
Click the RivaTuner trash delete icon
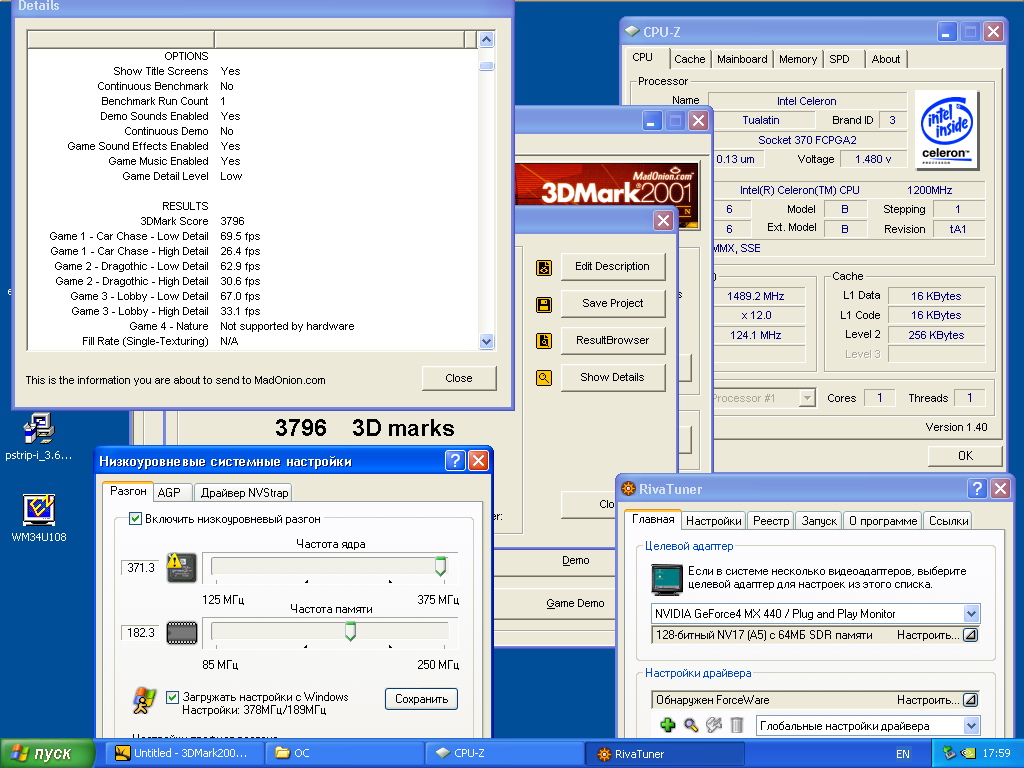pos(737,725)
